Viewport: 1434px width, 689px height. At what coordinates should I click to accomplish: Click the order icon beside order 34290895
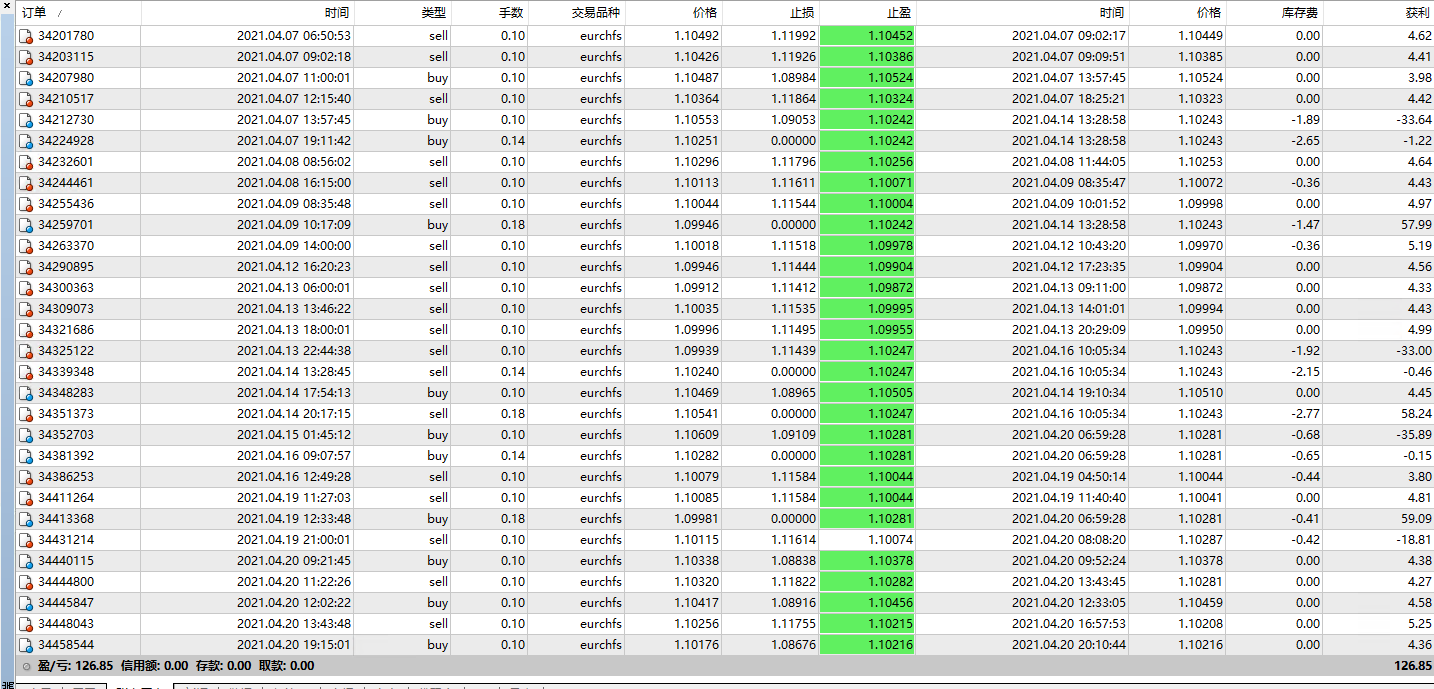click(x=26, y=267)
